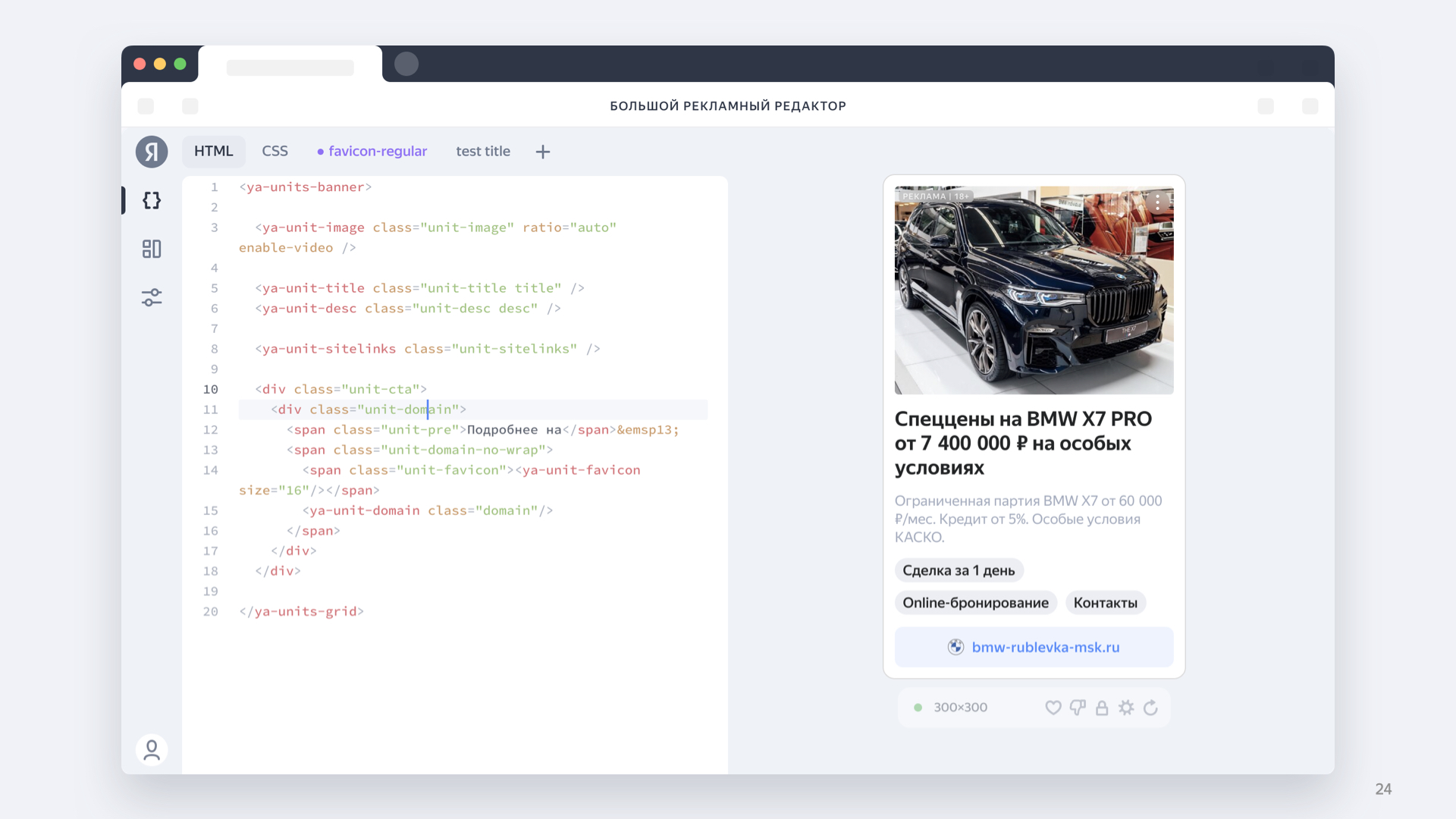
Task: Click the Контакты sitelink
Action: pos(1105,603)
